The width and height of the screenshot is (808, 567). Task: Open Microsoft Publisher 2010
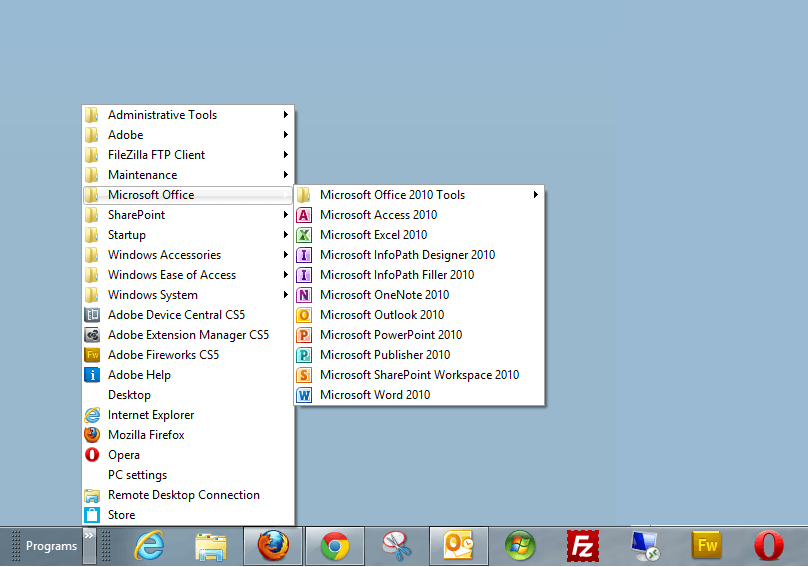point(384,355)
